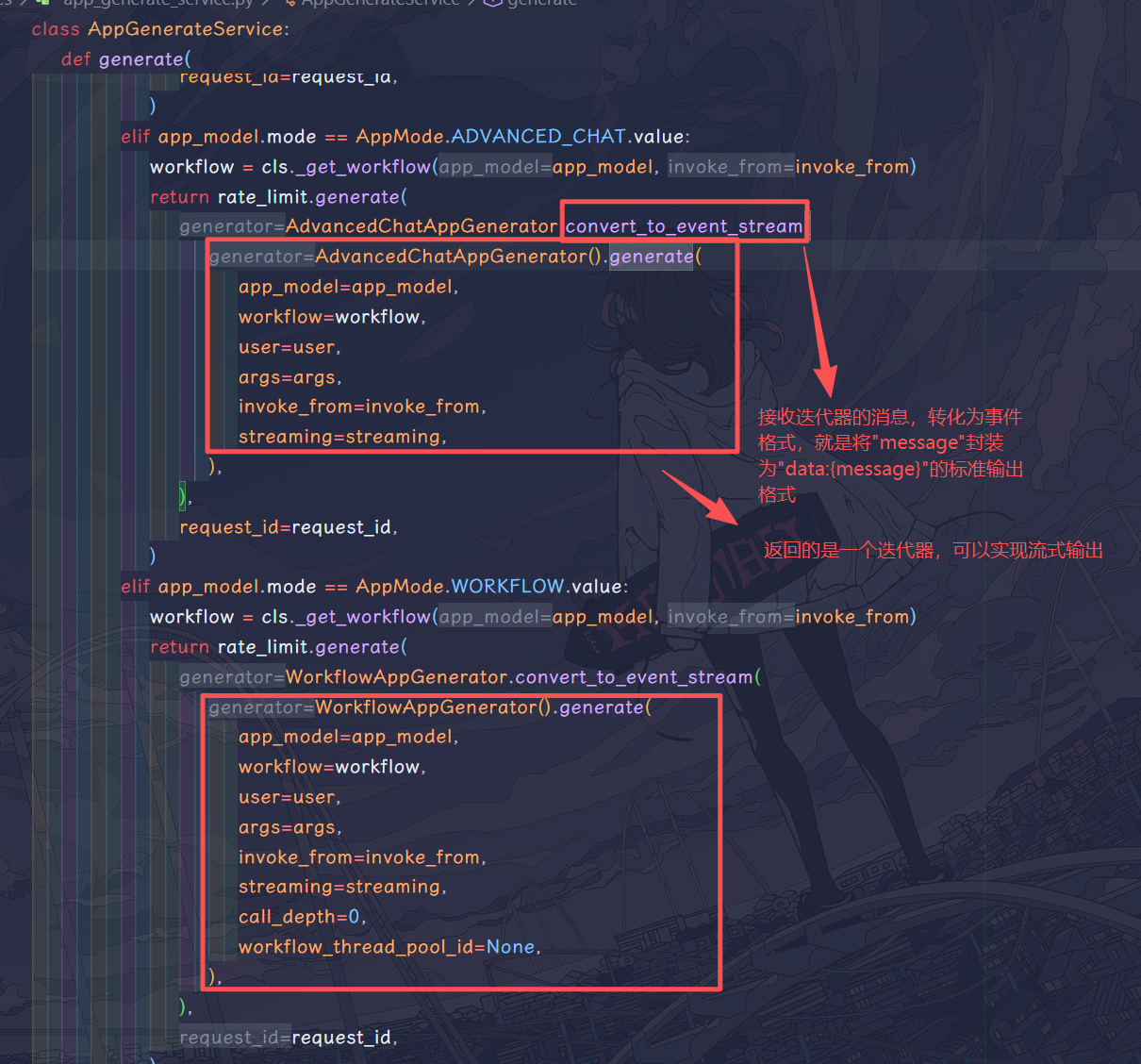Click the red annotation about returning an iterator

933,551
